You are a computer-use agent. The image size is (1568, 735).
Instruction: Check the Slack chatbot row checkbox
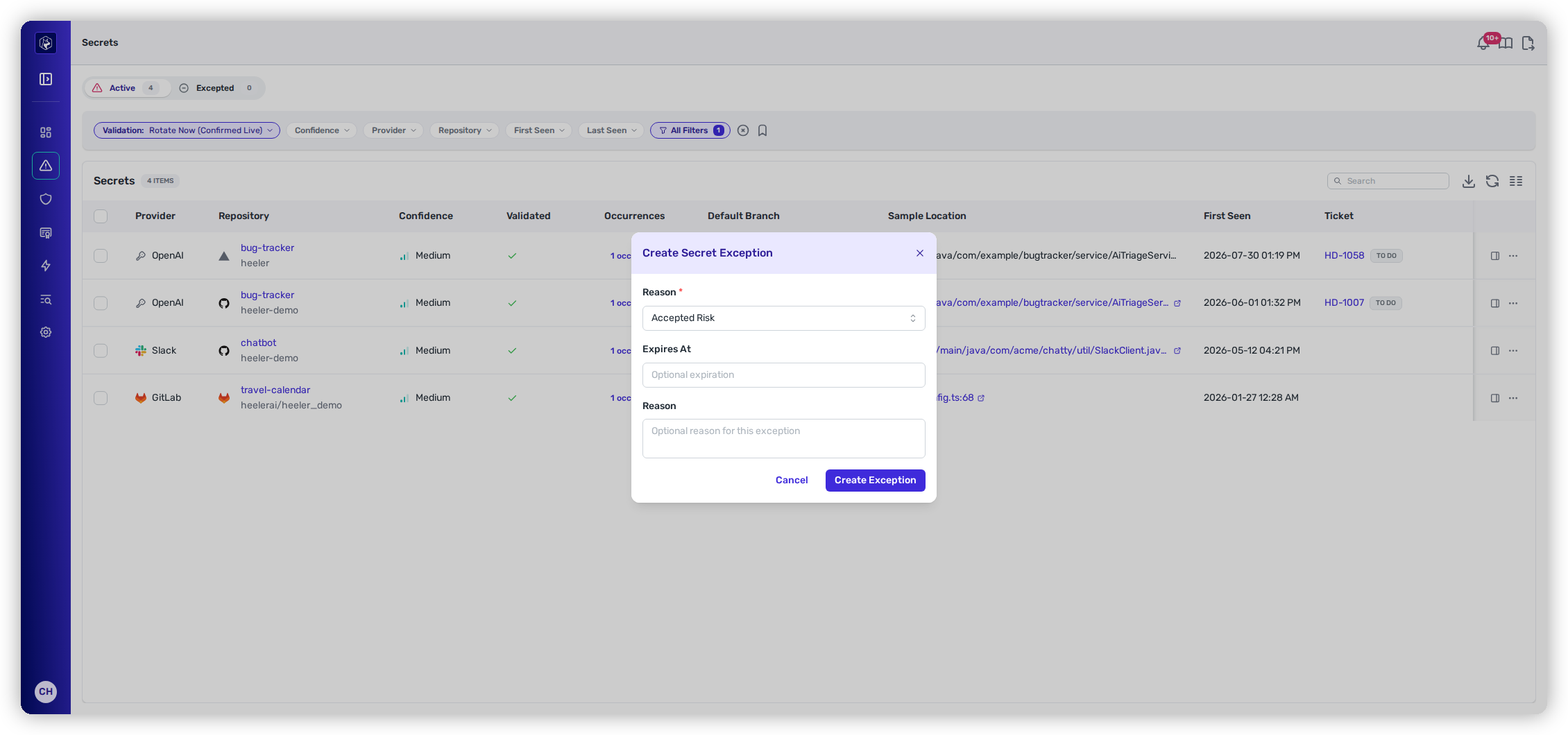pos(101,351)
